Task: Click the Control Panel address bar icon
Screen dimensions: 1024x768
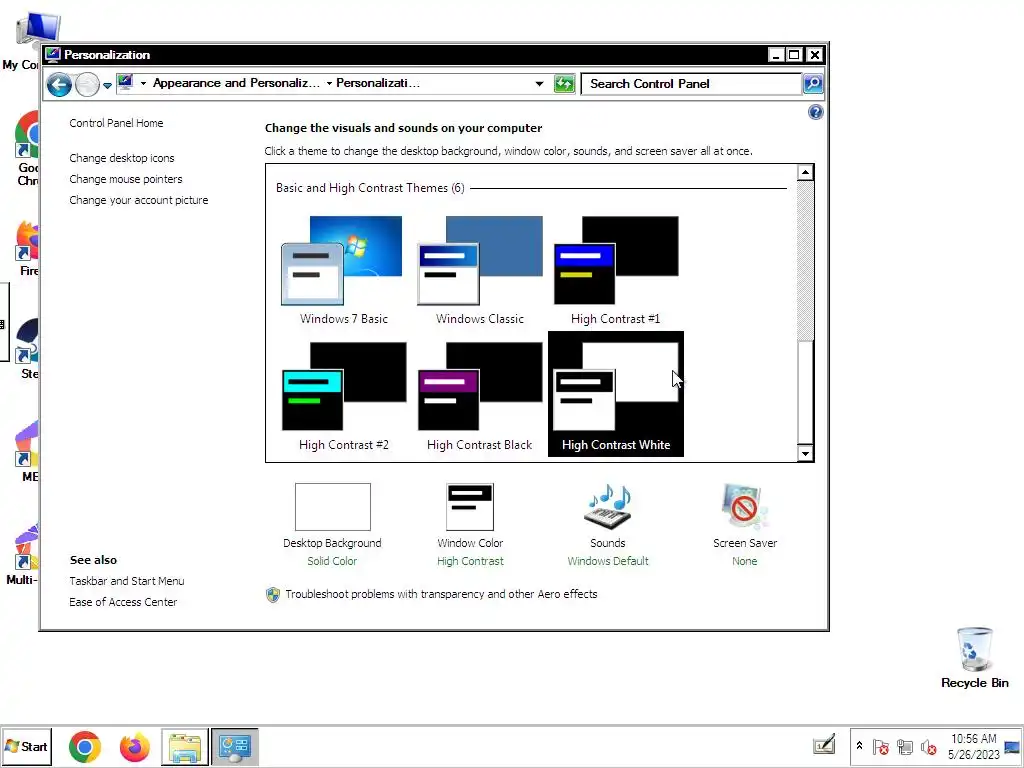Action: (x=125, y=83)
